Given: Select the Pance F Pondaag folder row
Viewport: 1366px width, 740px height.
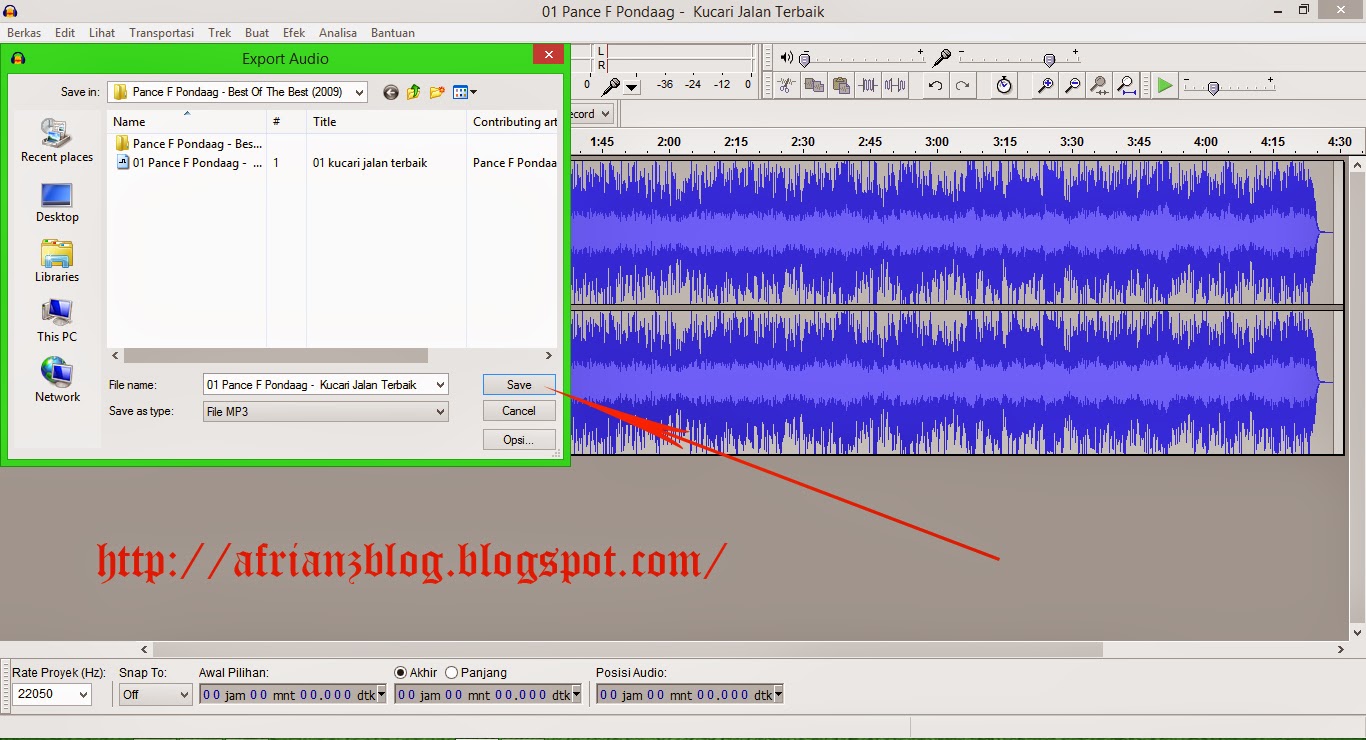Looking at the screenshot, I should pyautogui.click(x=189, y=144).
